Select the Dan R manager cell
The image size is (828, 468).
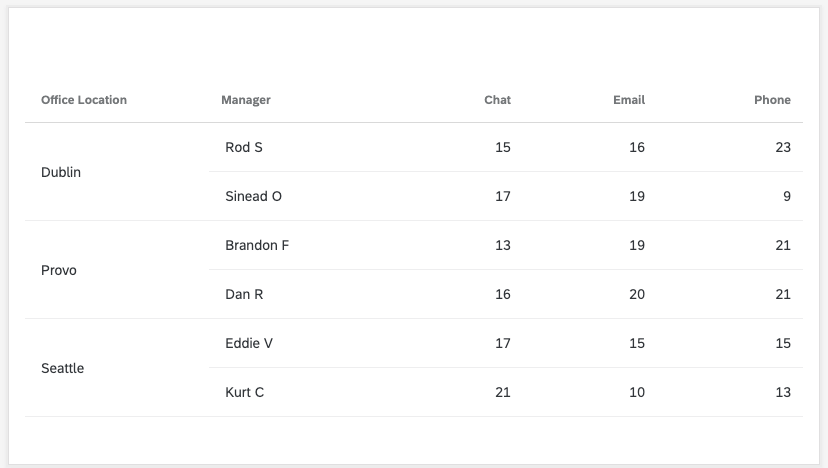pos(244,294)
